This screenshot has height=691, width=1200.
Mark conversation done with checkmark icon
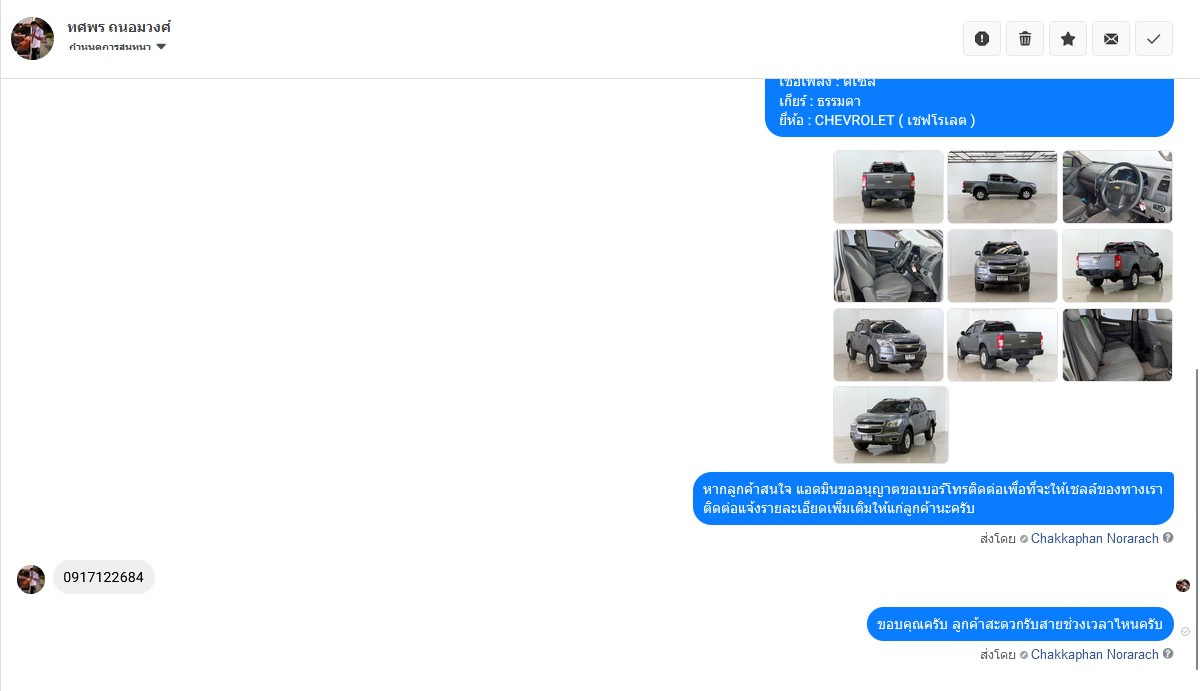tap(1154, 38)
